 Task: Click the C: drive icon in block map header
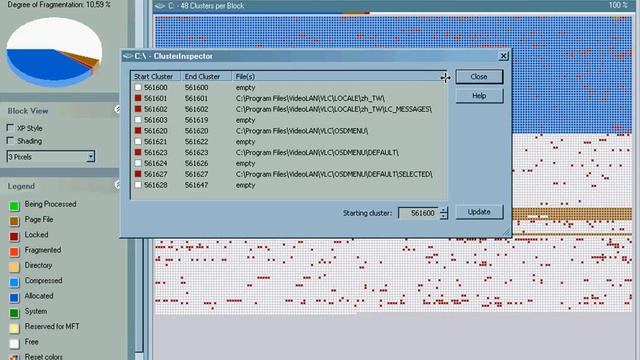[x=160, y=6]
